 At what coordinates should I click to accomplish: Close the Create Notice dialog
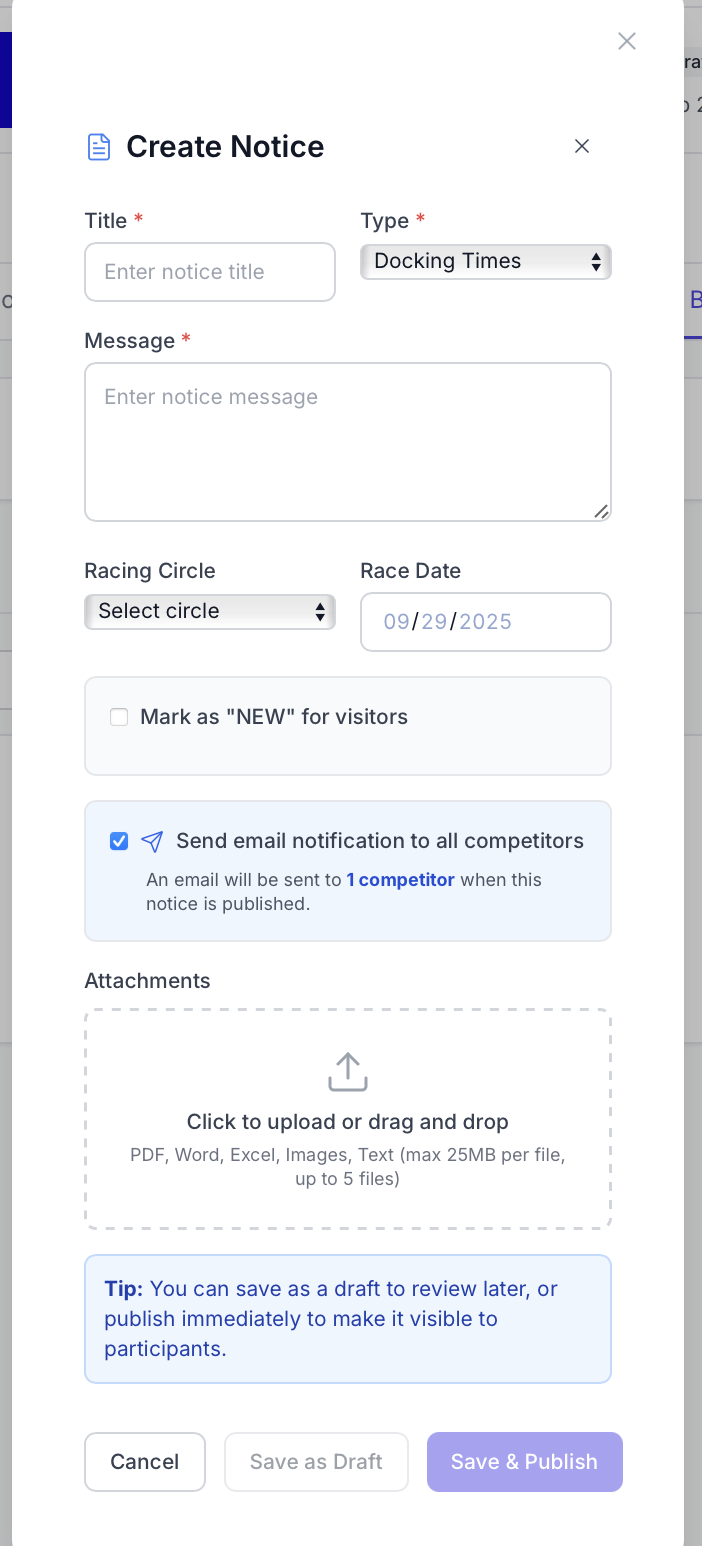coord(582,146)
